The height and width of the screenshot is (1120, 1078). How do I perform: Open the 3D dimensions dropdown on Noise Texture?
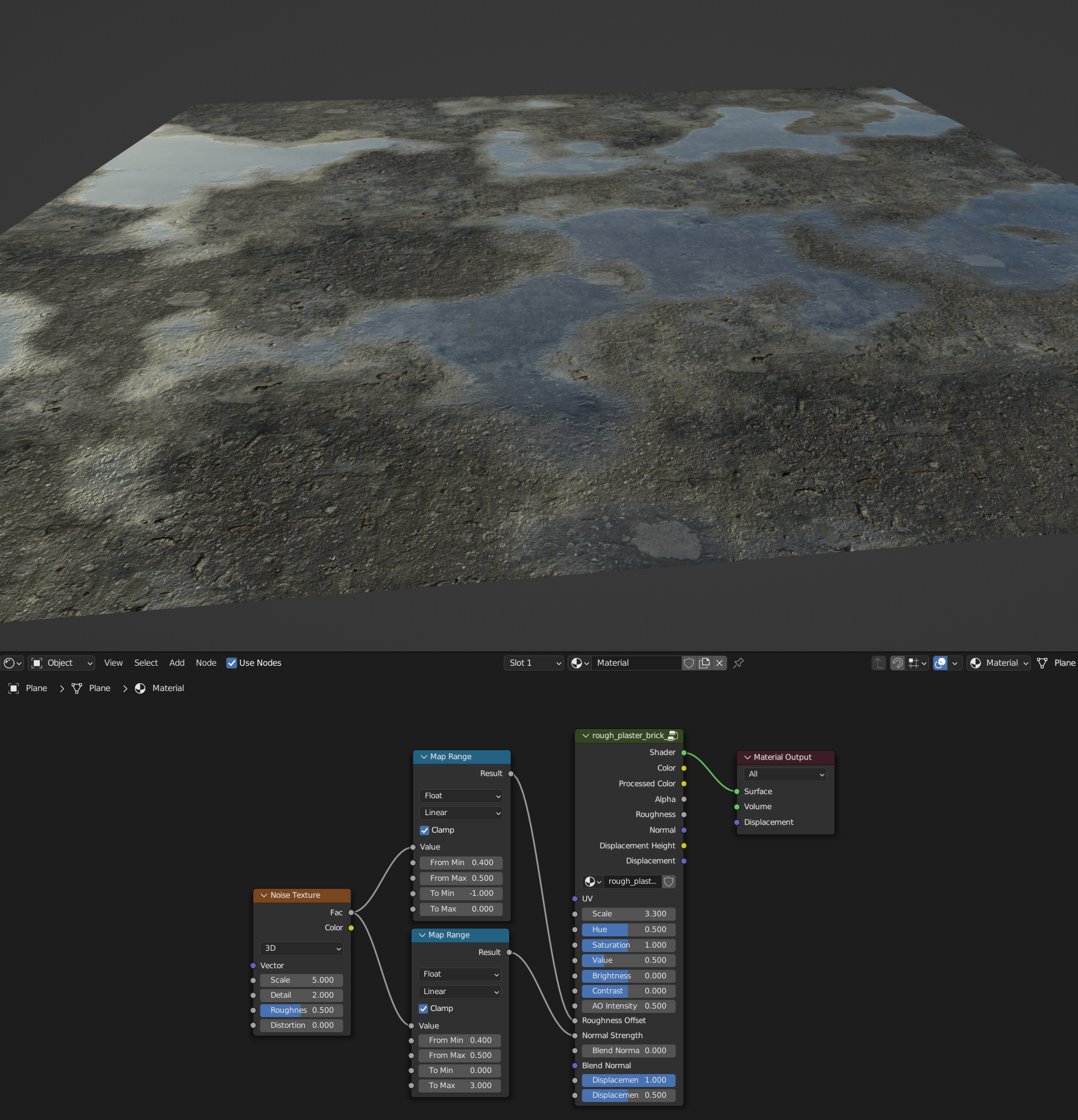(x=302, y=948)
